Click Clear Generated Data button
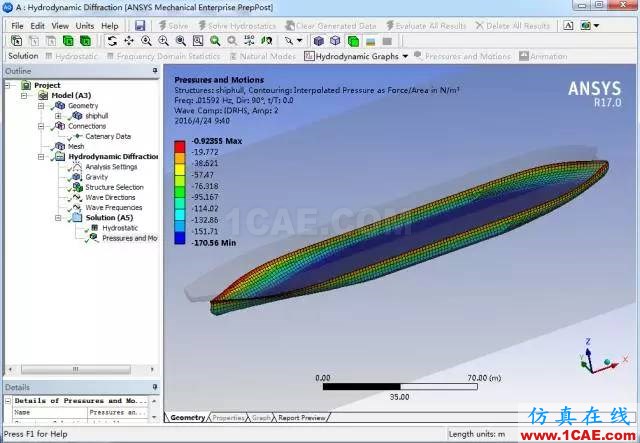 (330, 26)
